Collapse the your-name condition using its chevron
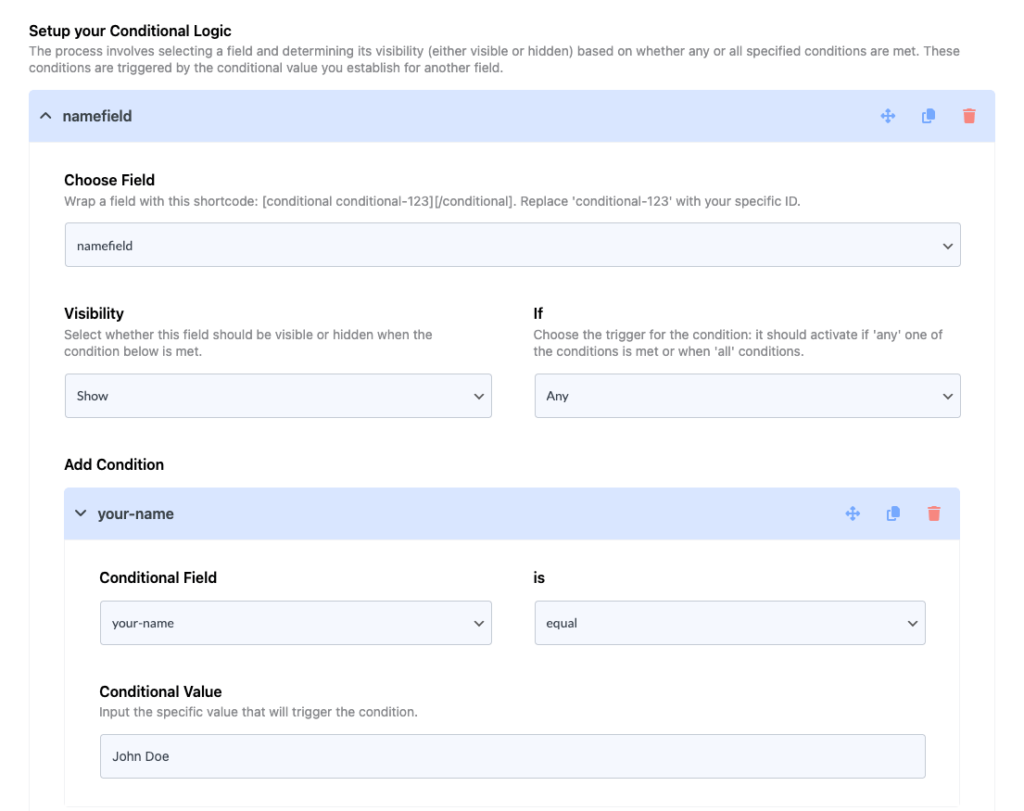The width and height of the screenshot is (1024, 811). coord(81,514)
